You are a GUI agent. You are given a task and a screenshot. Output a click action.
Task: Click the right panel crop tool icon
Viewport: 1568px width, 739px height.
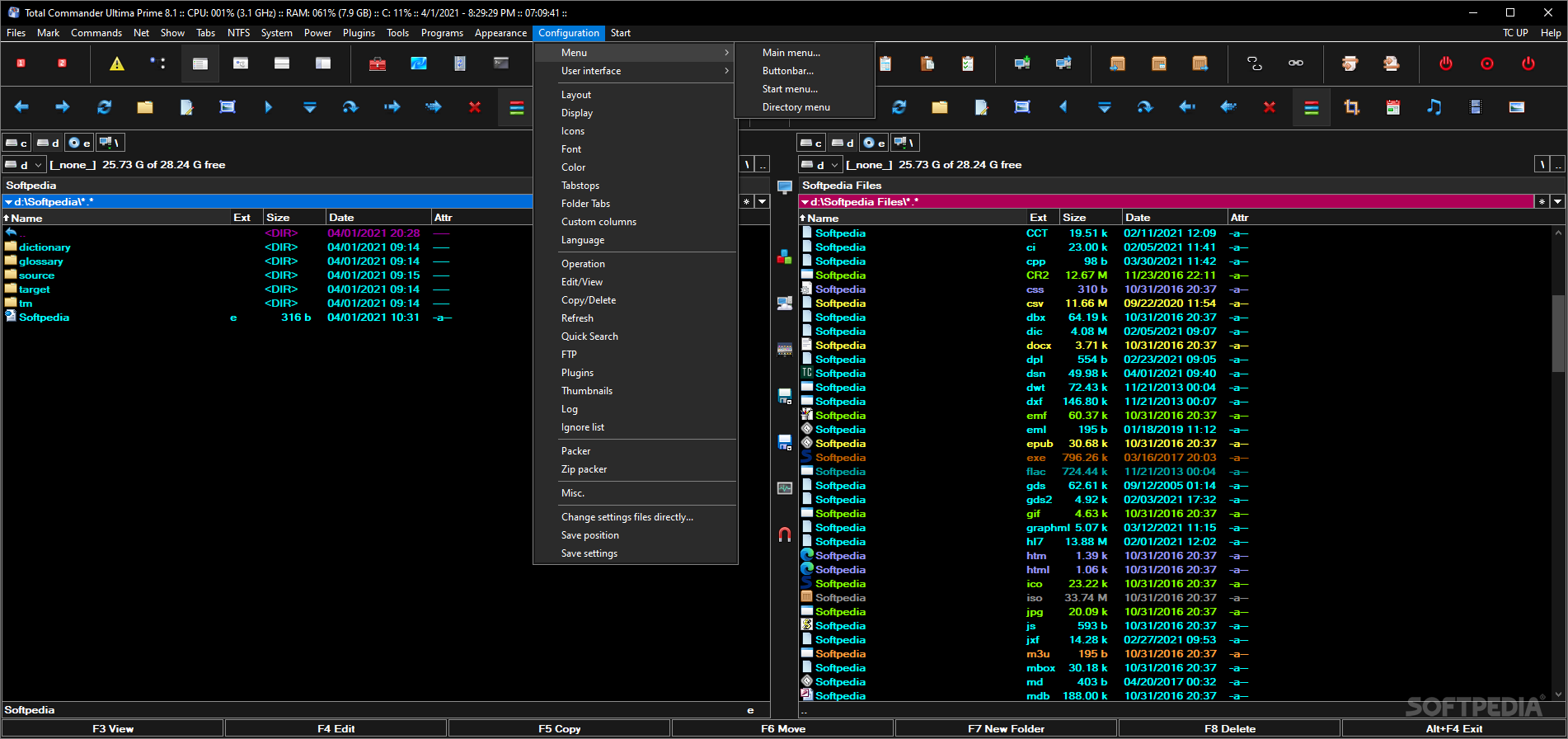click(1352, 107)
